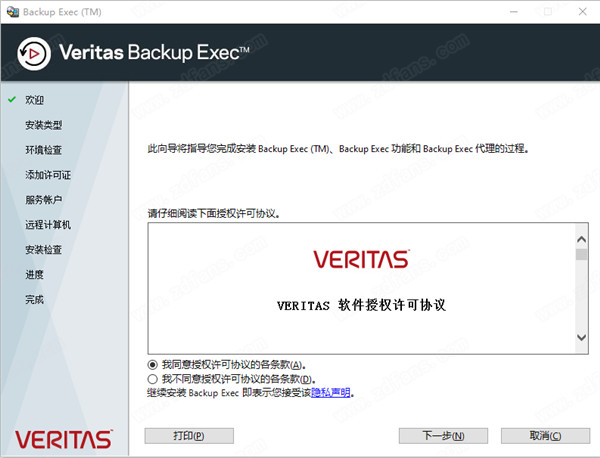Click the Backup Exec title bar icon
This screenshot has height=458, width=600.
coord(13,12)
